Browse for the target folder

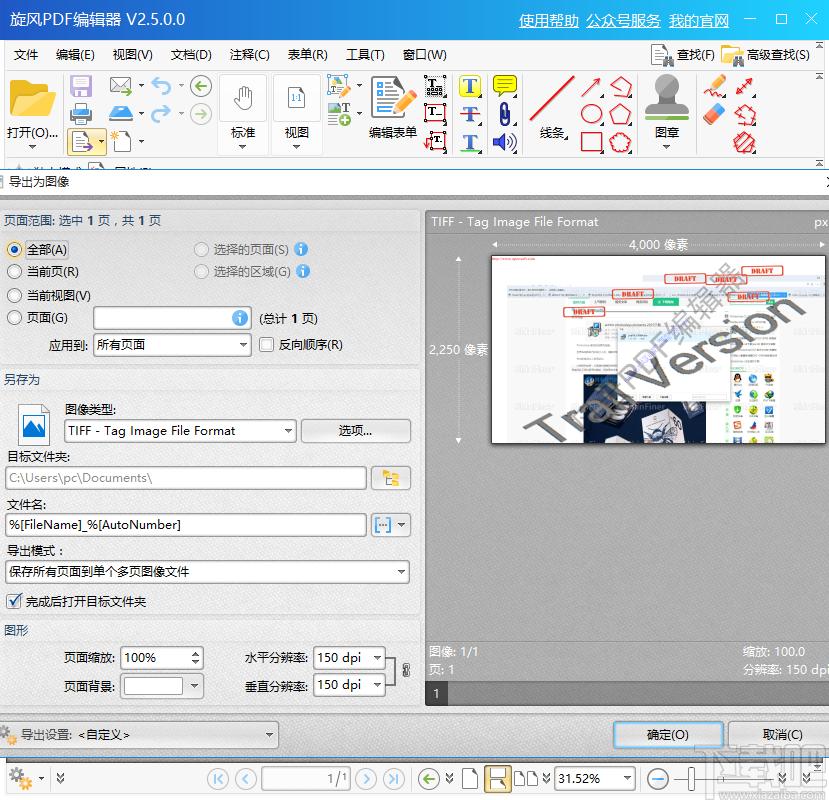click(x=391, y=478)
